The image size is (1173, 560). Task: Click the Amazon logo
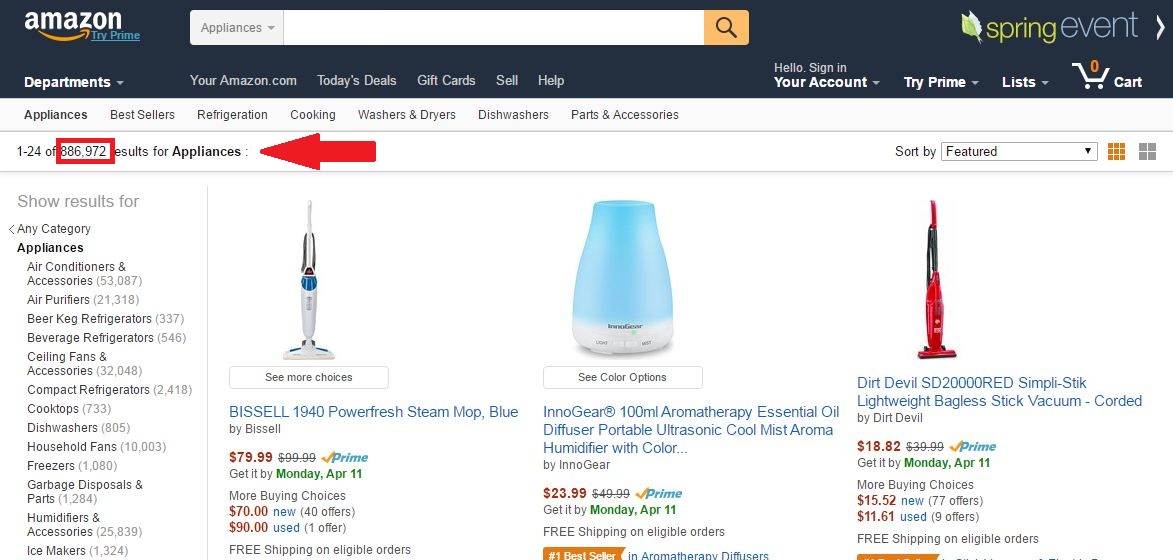73,24
